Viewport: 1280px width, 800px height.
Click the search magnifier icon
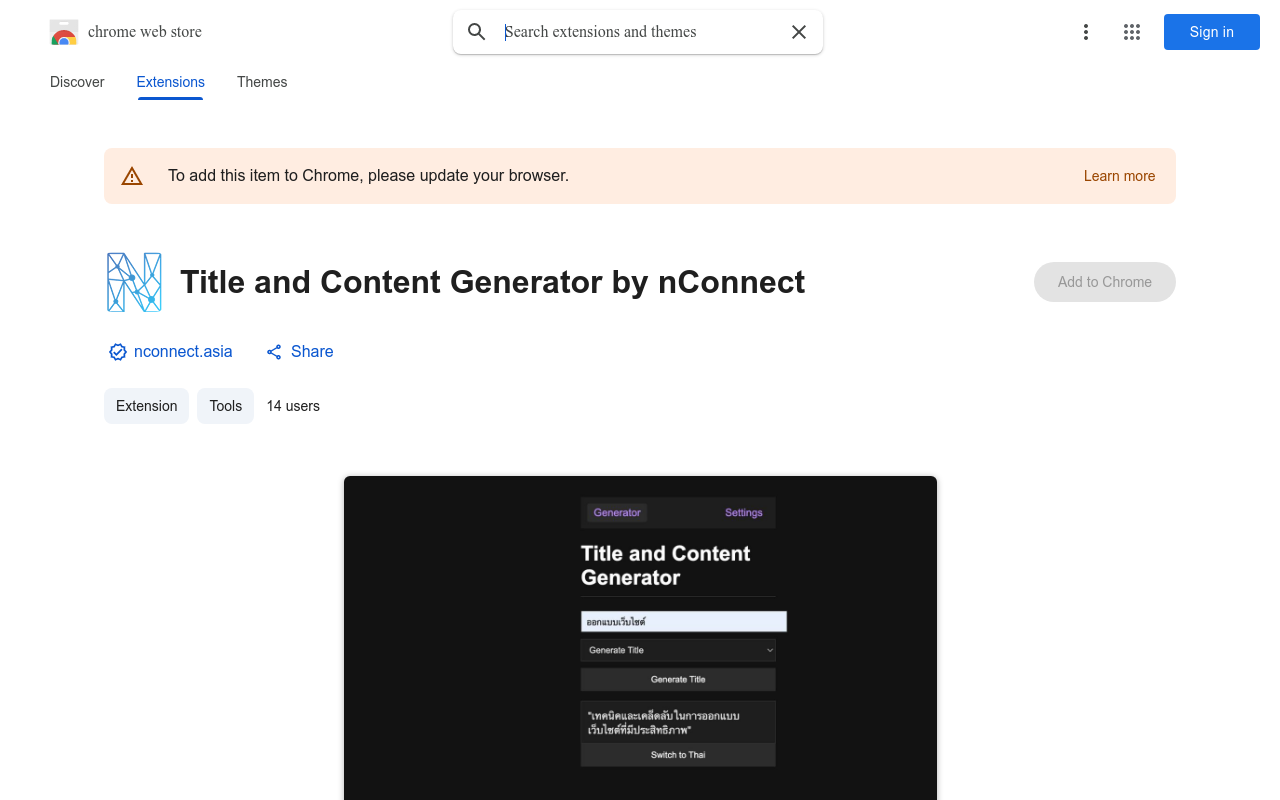pos(477,32)
